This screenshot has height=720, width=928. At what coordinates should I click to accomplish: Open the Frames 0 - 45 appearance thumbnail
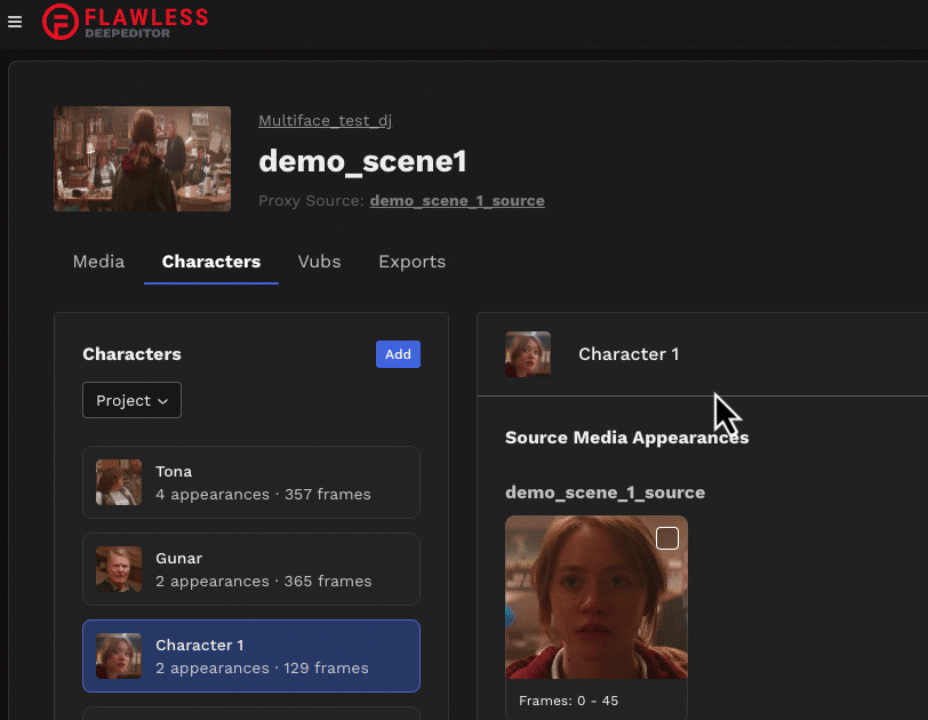pyautogui.click(x=597, y=598)
